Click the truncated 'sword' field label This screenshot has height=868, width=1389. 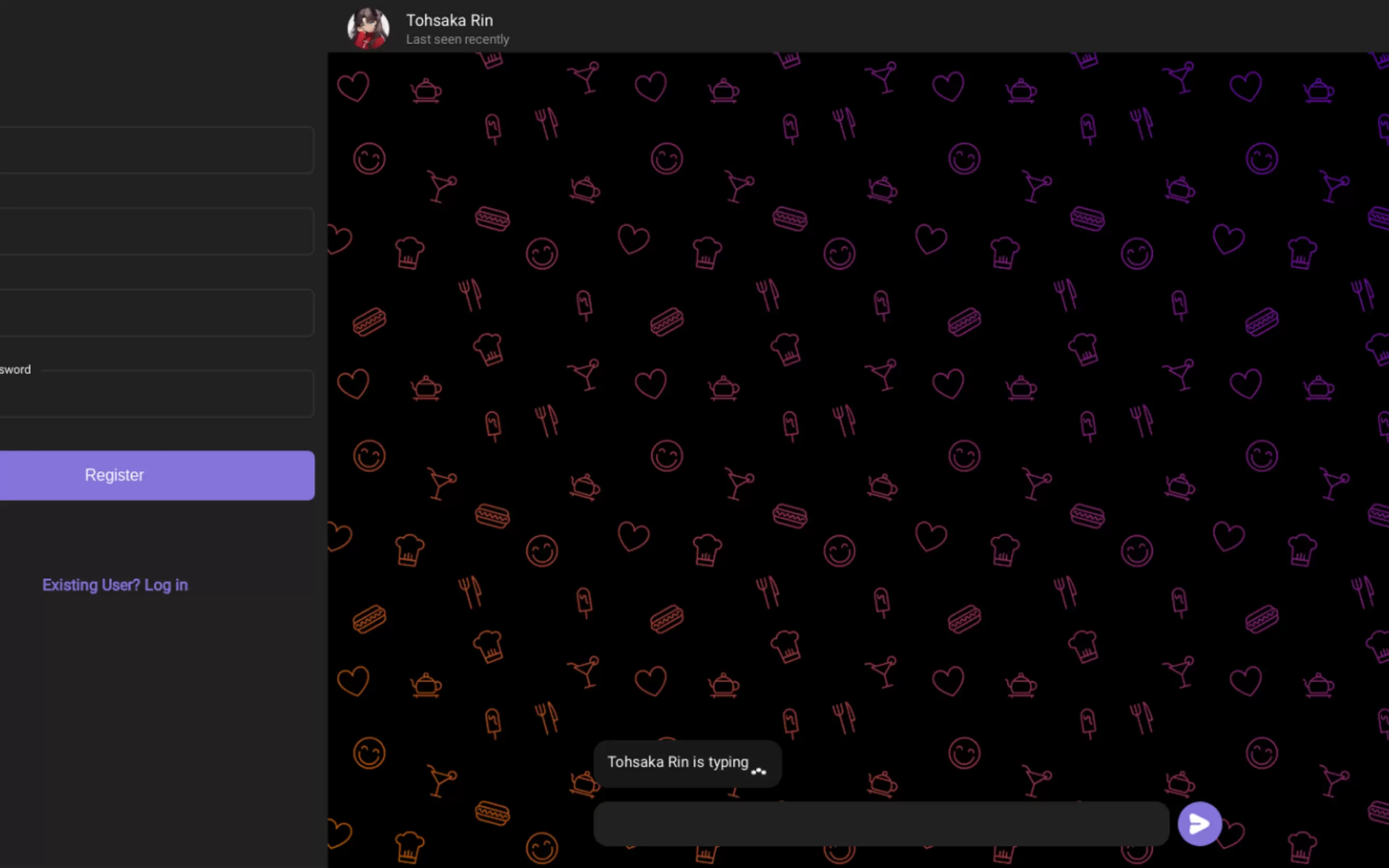(15, 370)
